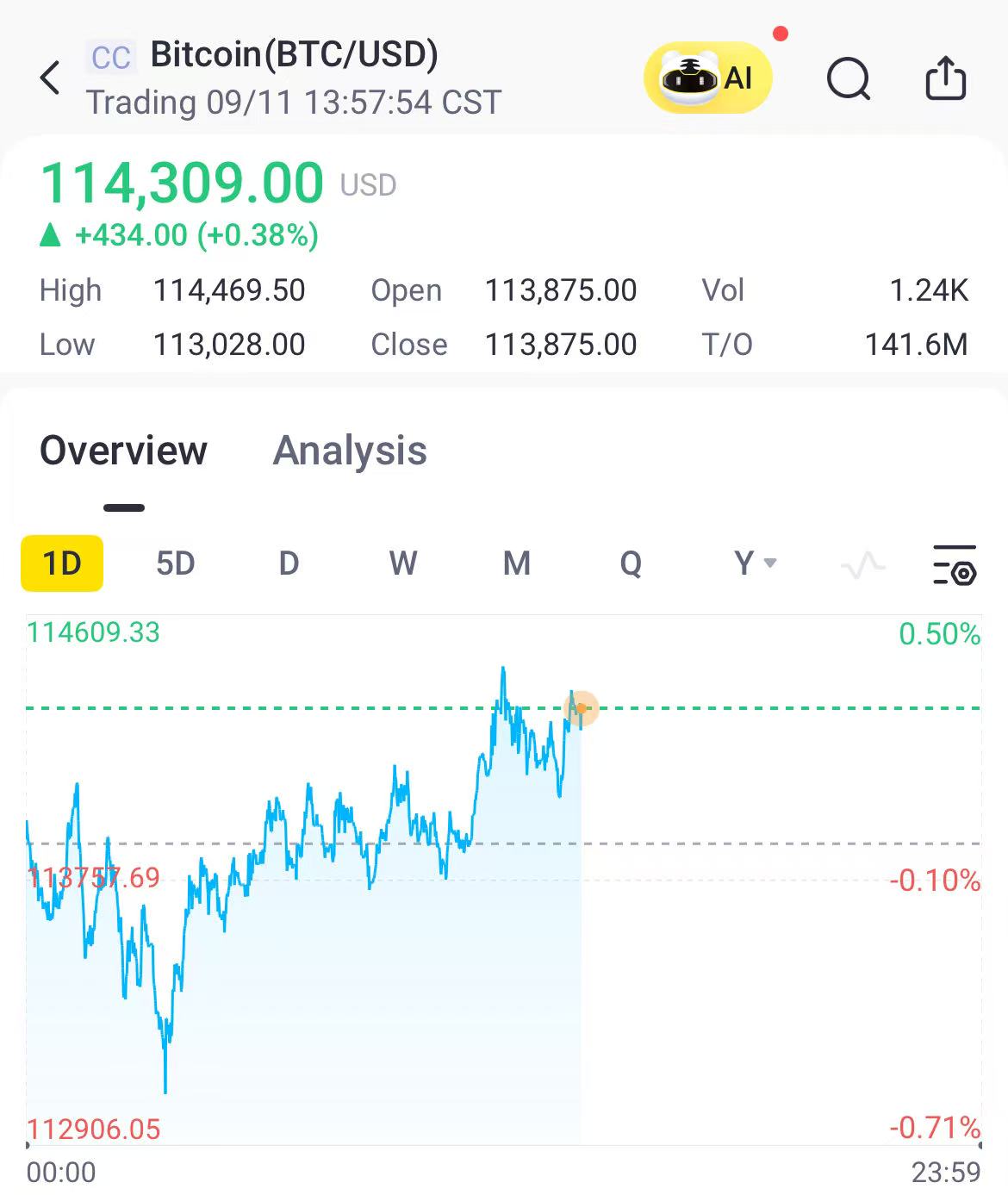This screenshot has width=1008, height=1195.
Task: Select the 1D chart period
Action: tap(62, 563)
